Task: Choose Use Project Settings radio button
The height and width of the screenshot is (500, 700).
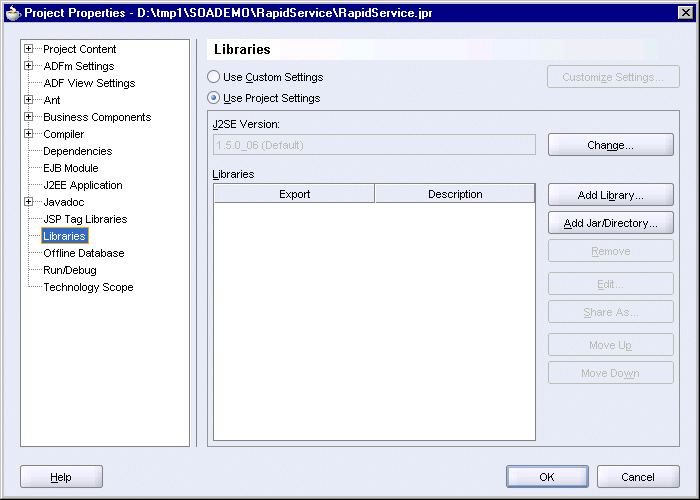Action: tap(213, 98)
